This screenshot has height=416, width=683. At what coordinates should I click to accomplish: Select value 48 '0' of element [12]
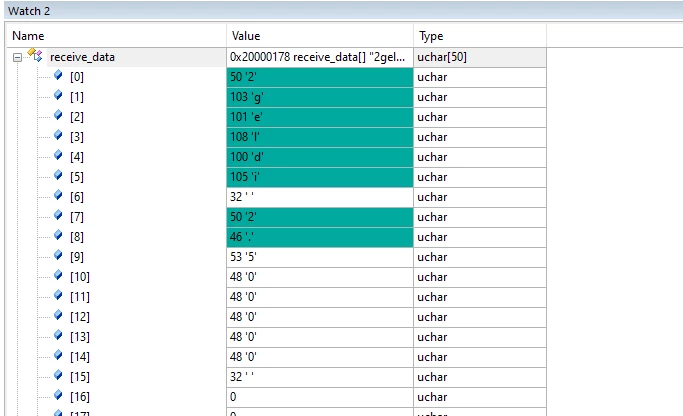click(x=320, y=317)
